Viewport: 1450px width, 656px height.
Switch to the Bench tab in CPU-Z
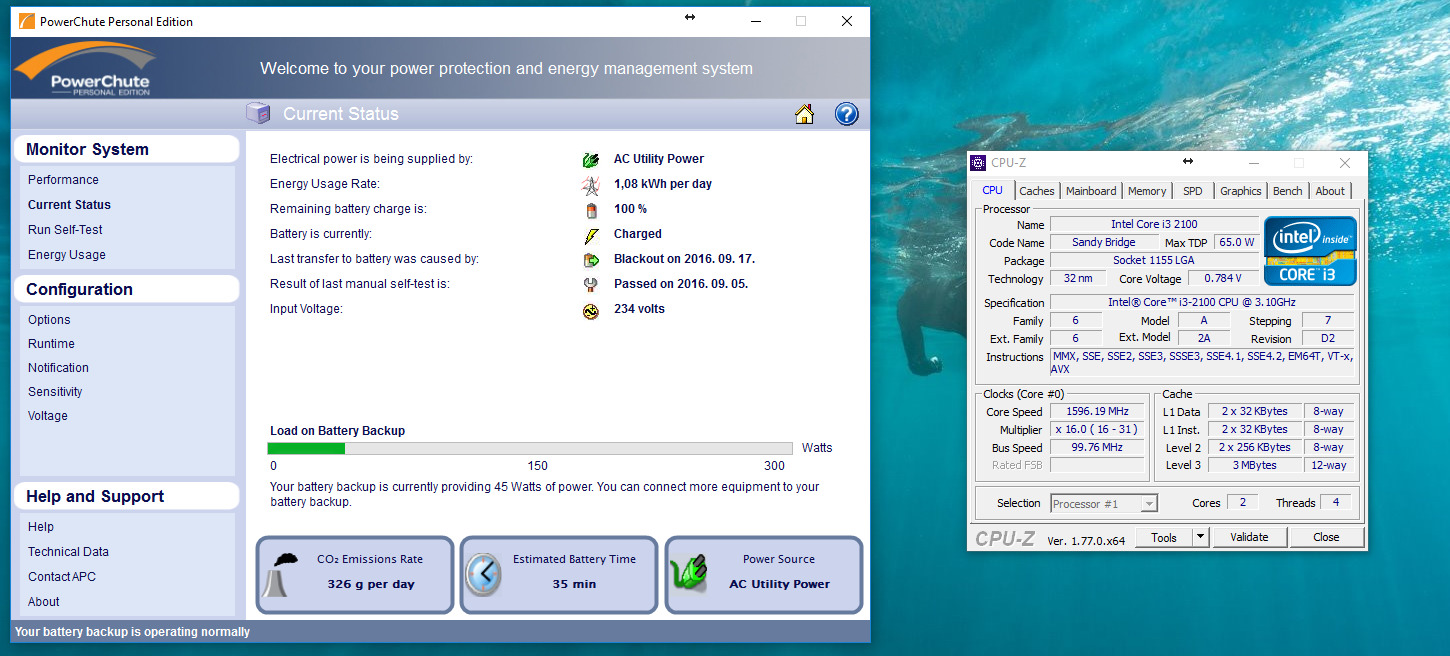click(x=1288, y=191)
